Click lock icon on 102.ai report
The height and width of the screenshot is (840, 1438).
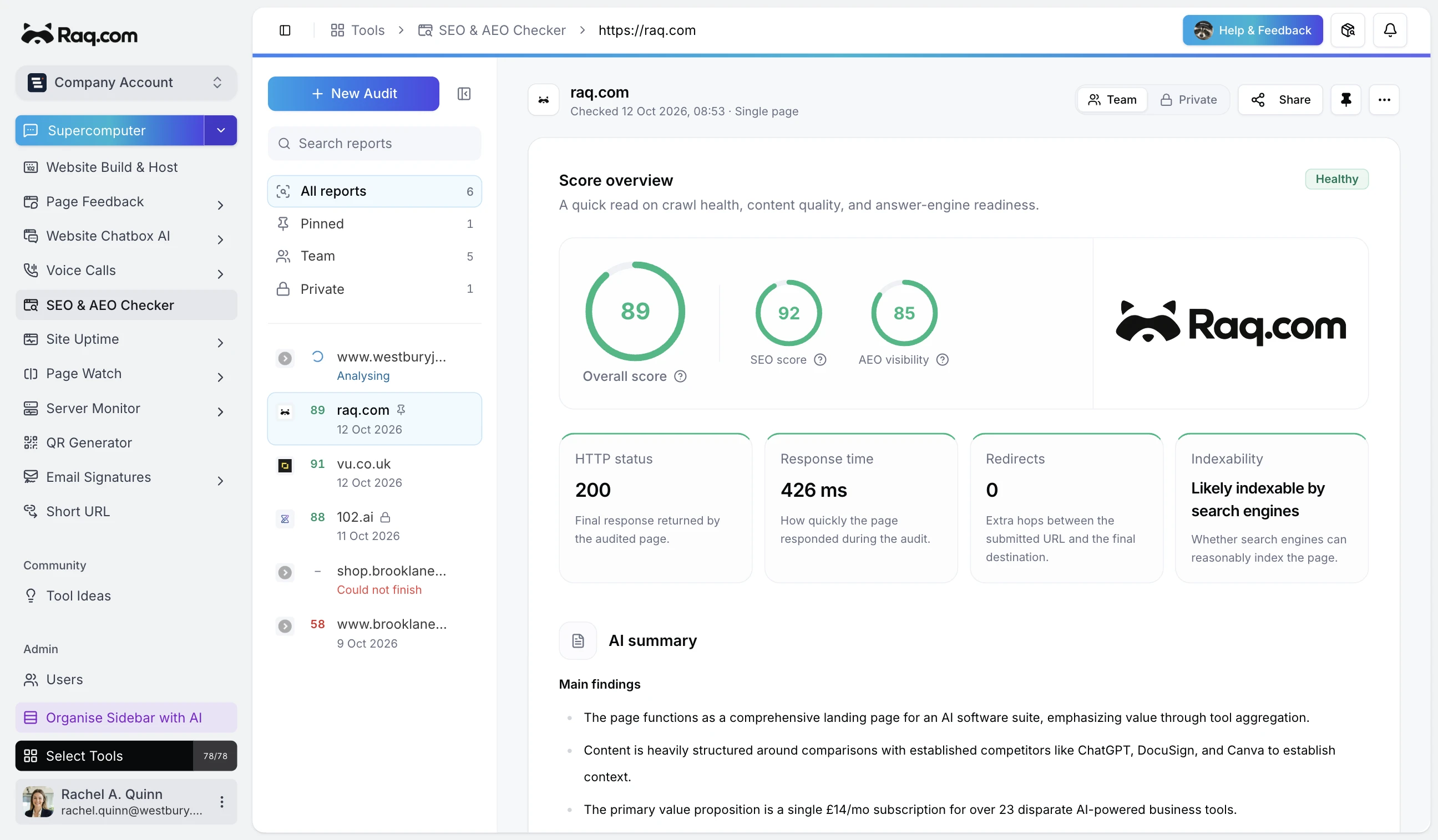(385, 517)
